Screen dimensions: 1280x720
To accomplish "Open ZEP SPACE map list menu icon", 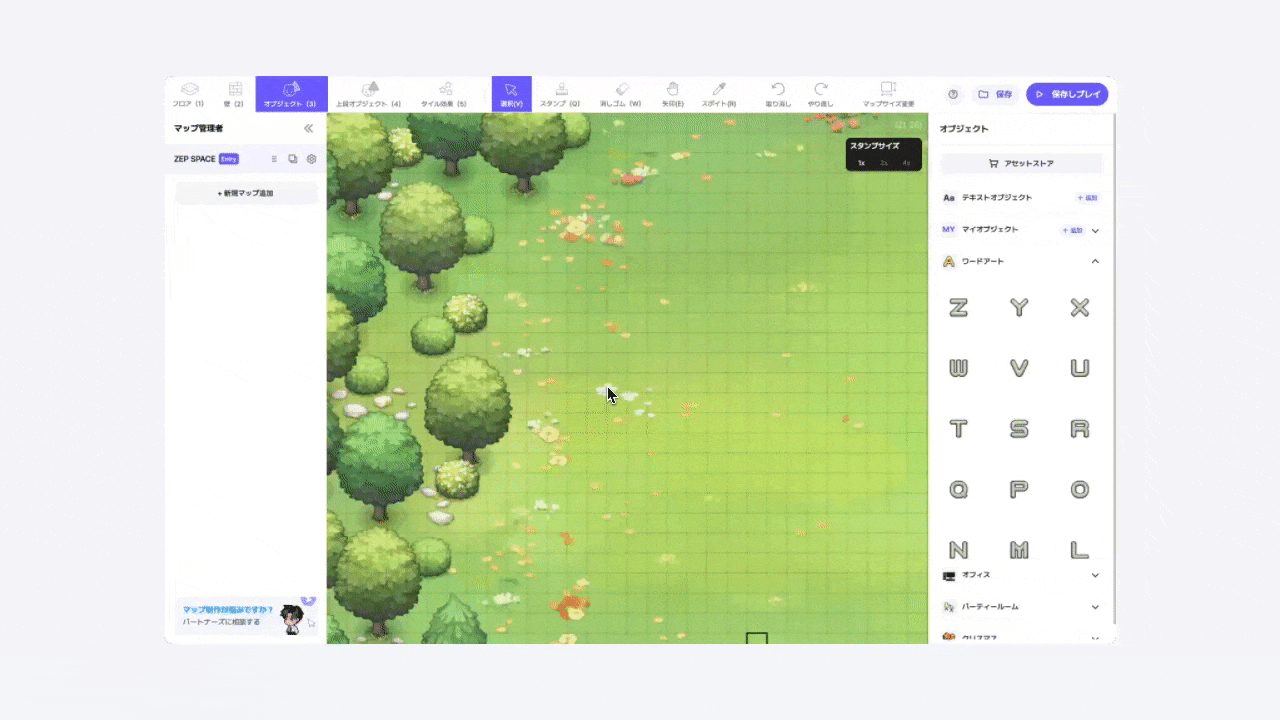I will 274,159.
